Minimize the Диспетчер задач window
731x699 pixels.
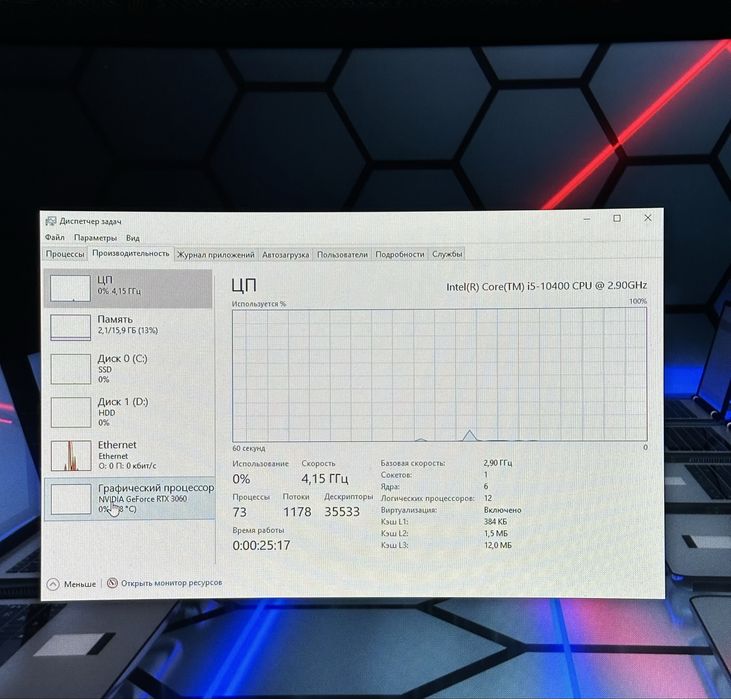coord(587,219)
